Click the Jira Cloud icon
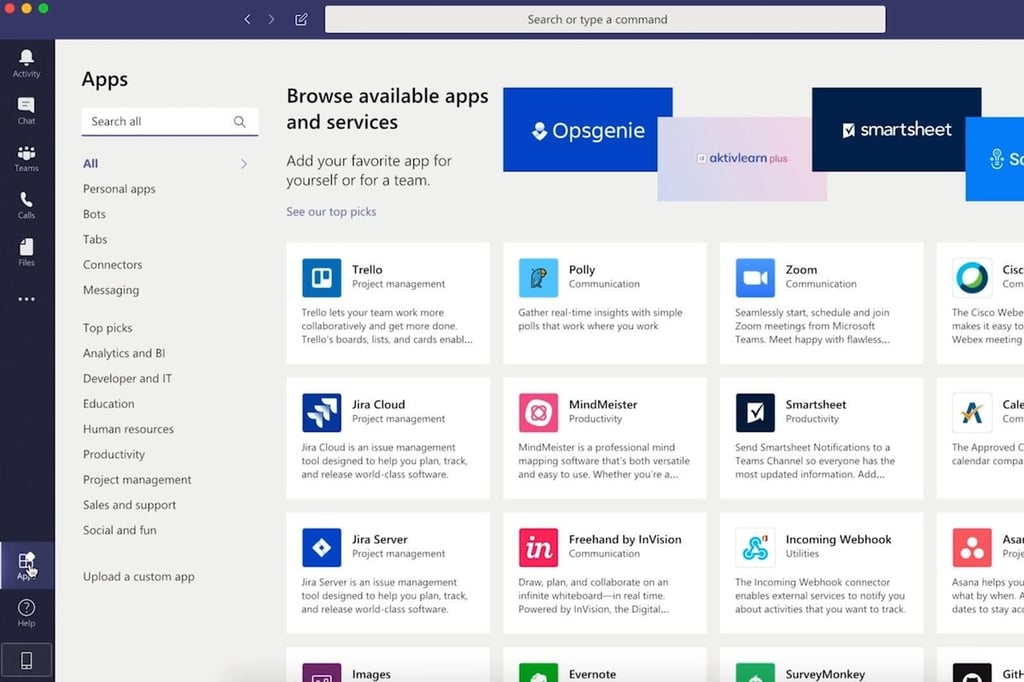Screen dimensions: 1024x682 321,413
